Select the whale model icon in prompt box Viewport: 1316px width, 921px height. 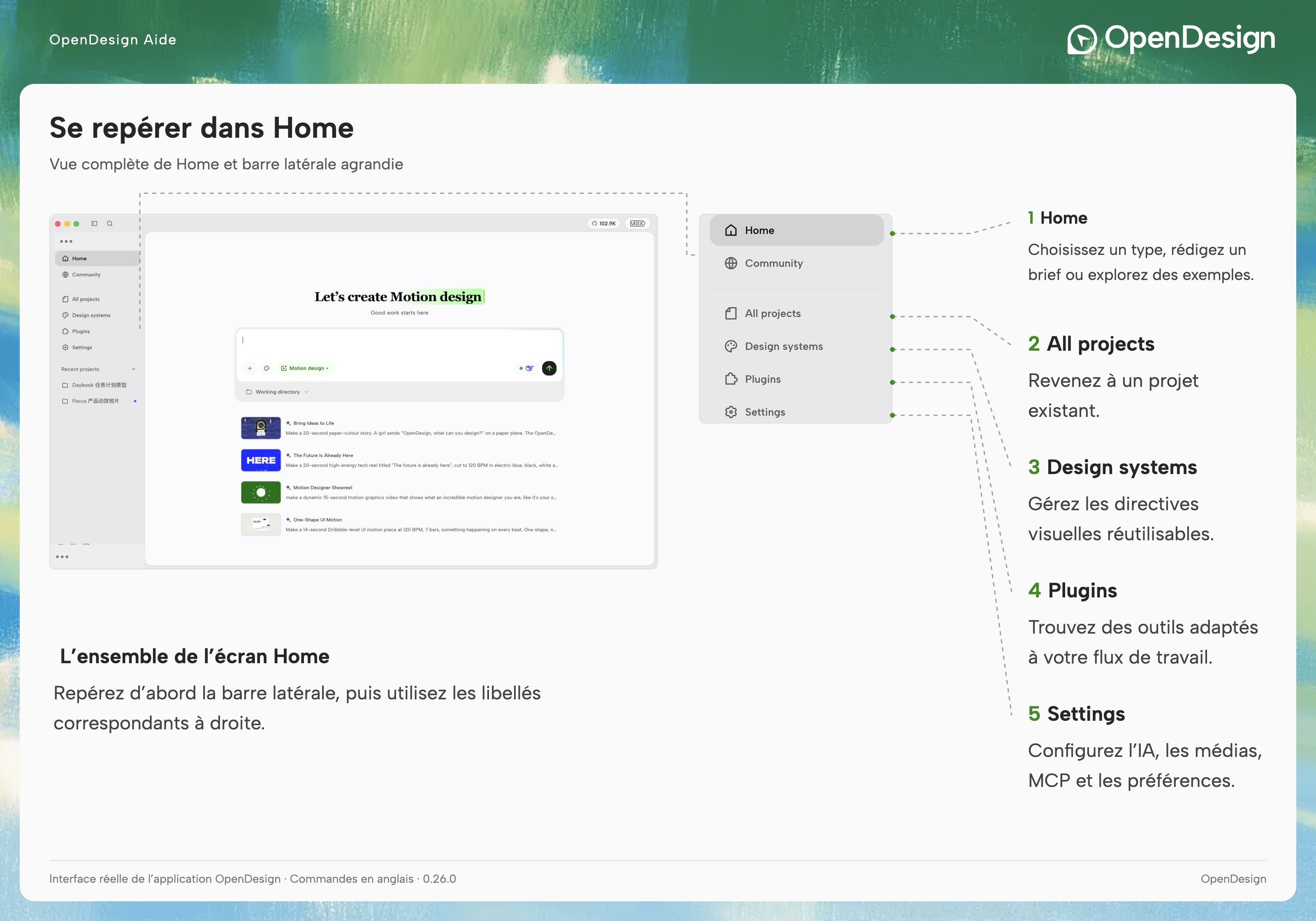point(529,368)
